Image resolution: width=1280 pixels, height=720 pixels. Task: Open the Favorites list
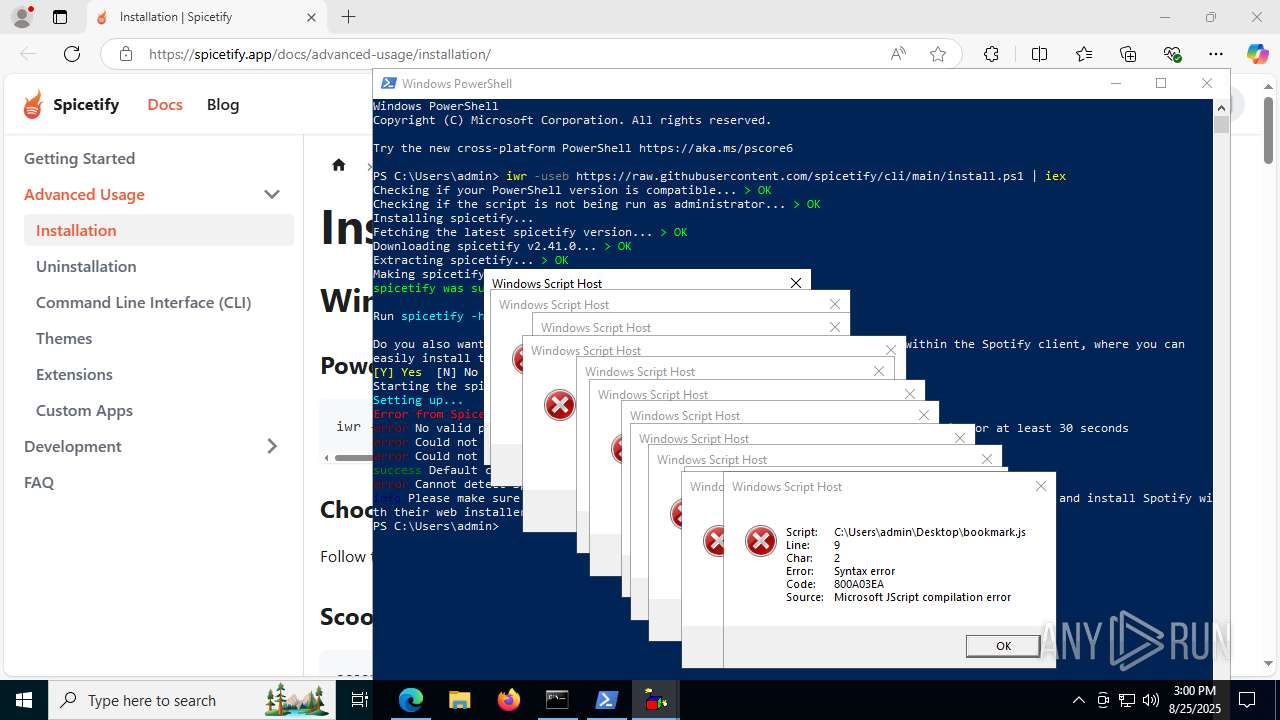[1084, 54]
